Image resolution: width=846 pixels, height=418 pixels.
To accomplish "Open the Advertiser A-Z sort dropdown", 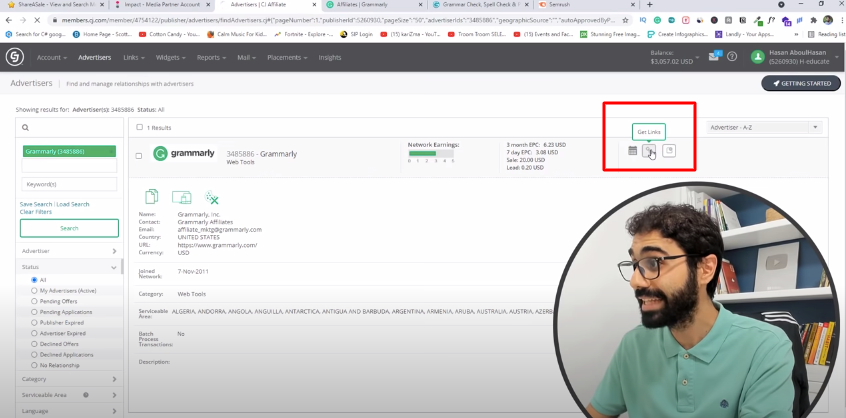I will (764, 127).
